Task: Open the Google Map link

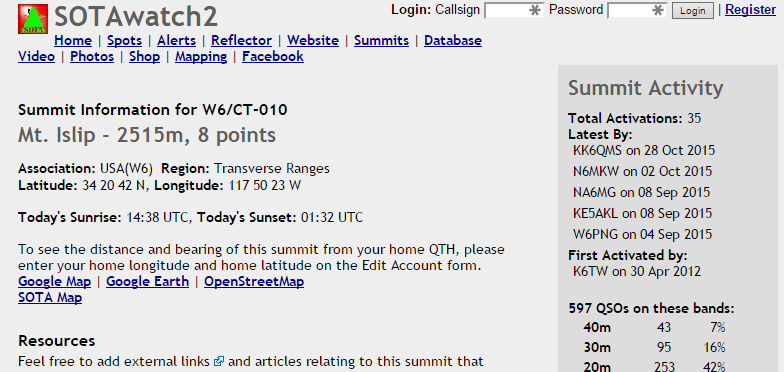Action: coord(54,282)
